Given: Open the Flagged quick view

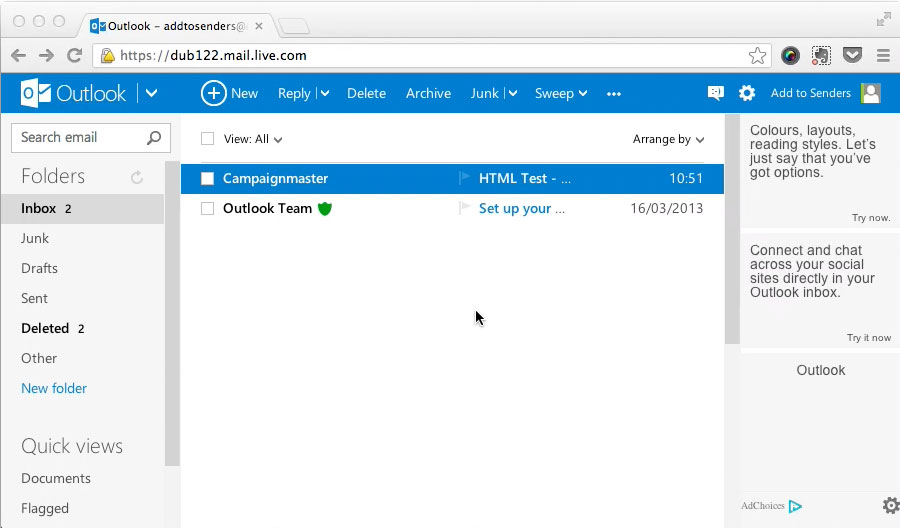Looking at the screenshot, I should pos(45,508).
